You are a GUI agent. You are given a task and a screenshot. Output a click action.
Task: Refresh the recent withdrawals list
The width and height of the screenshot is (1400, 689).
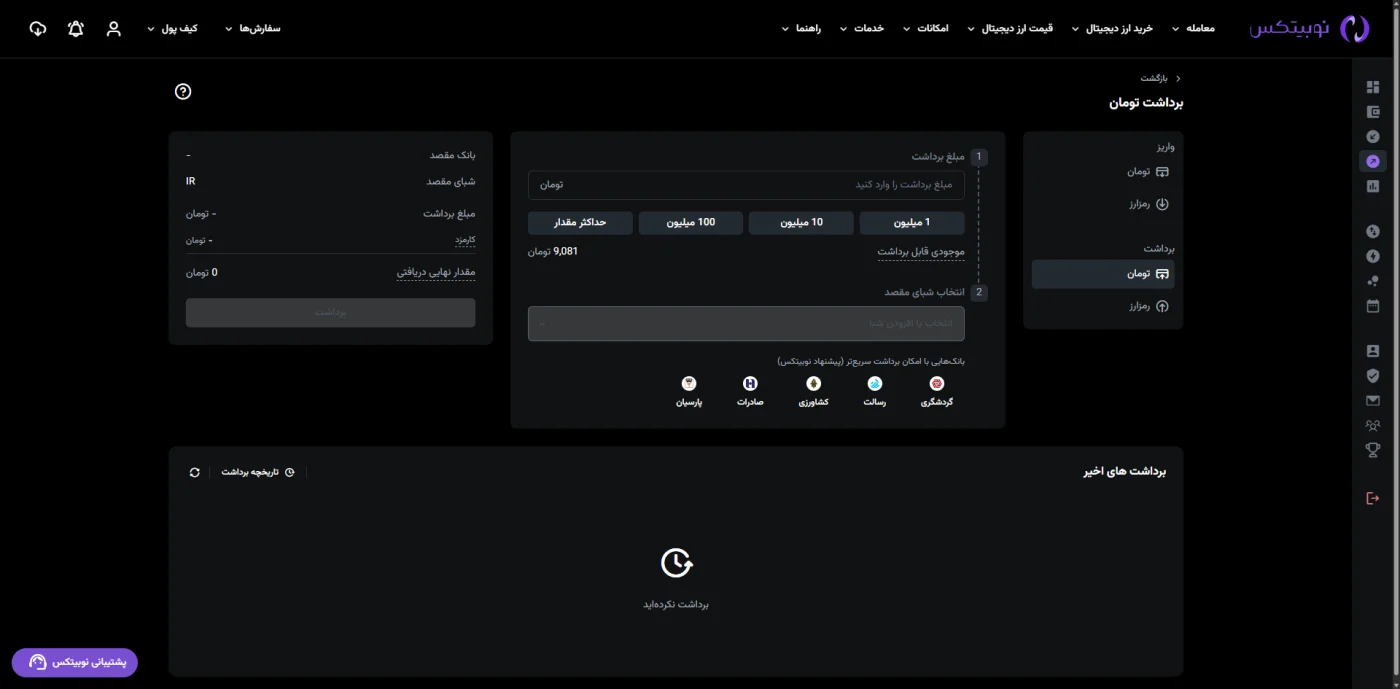click(195, 472)
